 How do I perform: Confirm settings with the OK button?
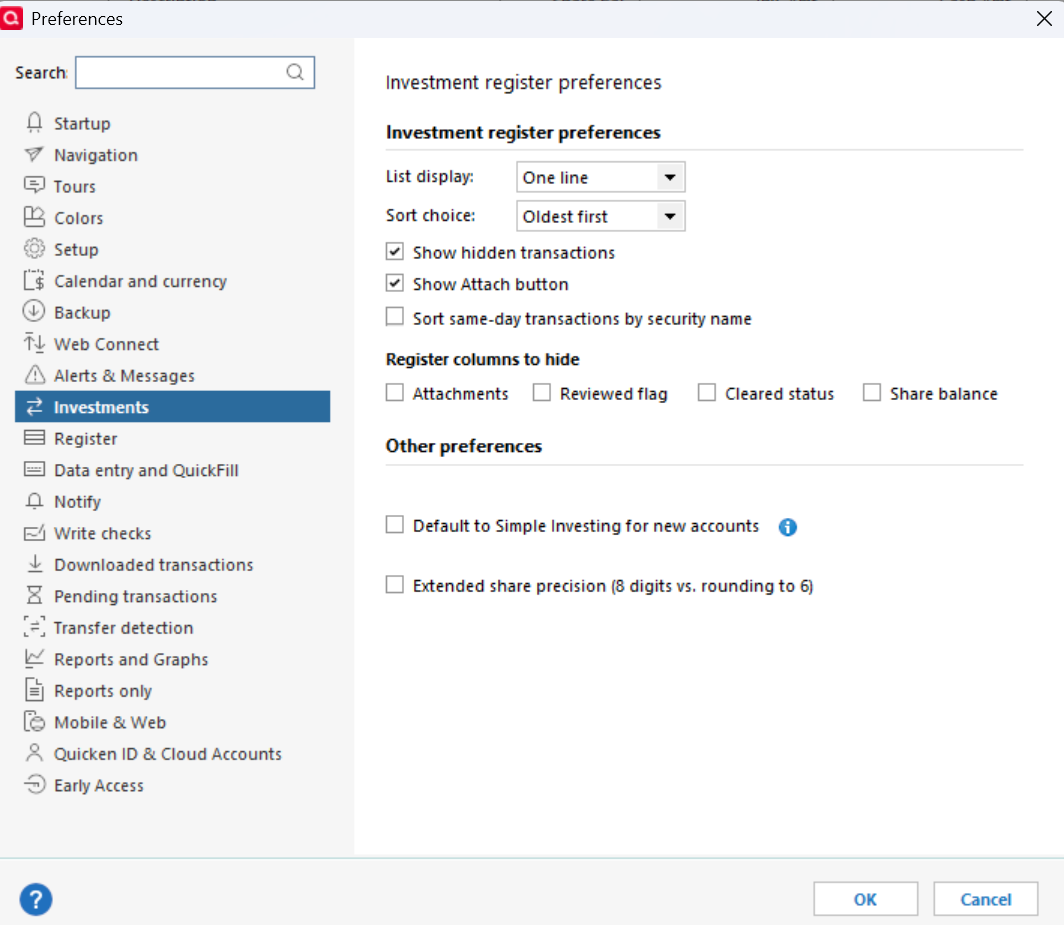(865, 899)
